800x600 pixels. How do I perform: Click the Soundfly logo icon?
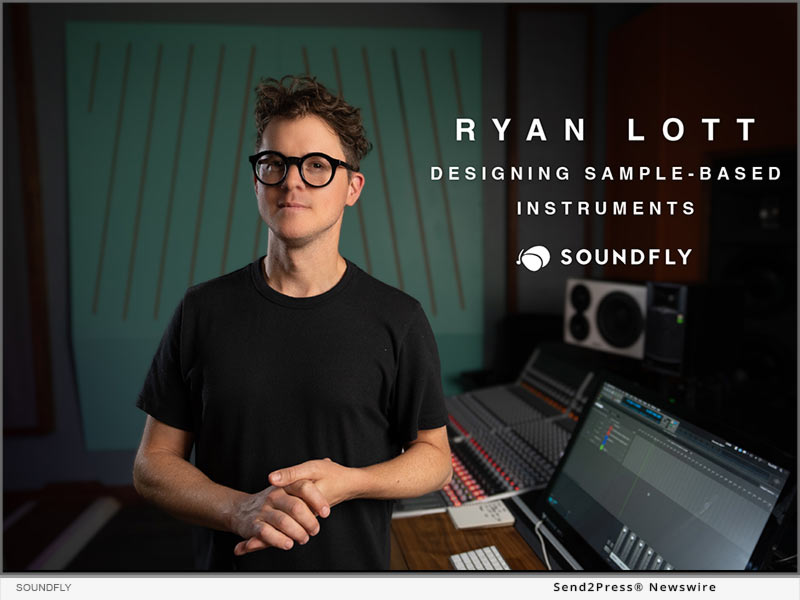[x=534, y=258]
